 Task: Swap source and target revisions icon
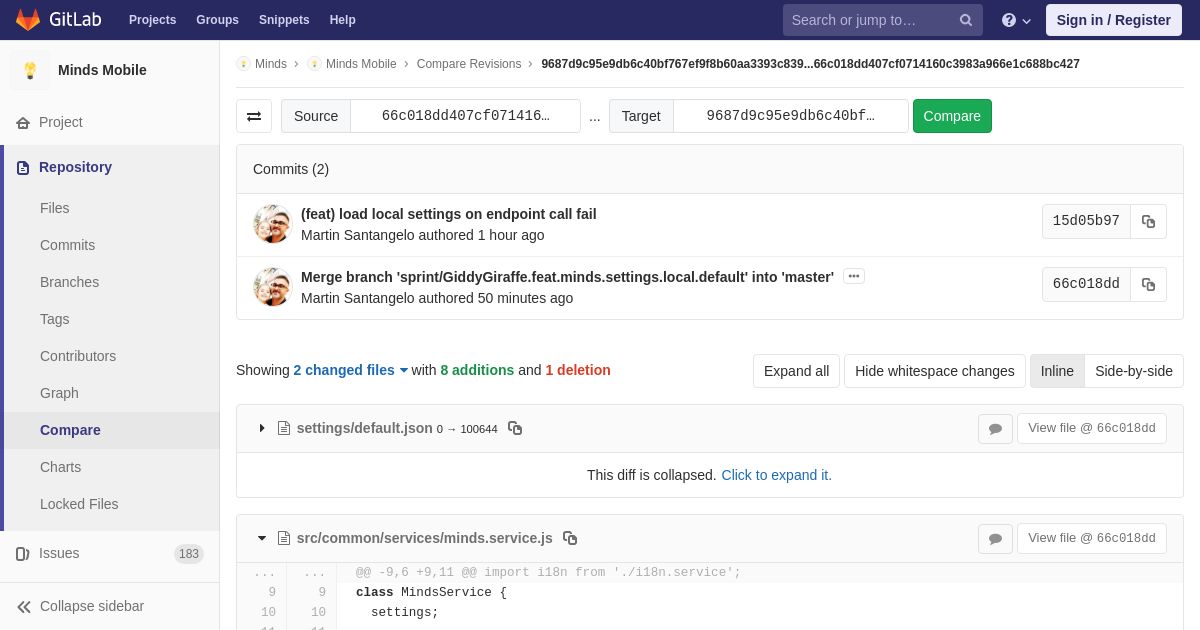(254, 116)
